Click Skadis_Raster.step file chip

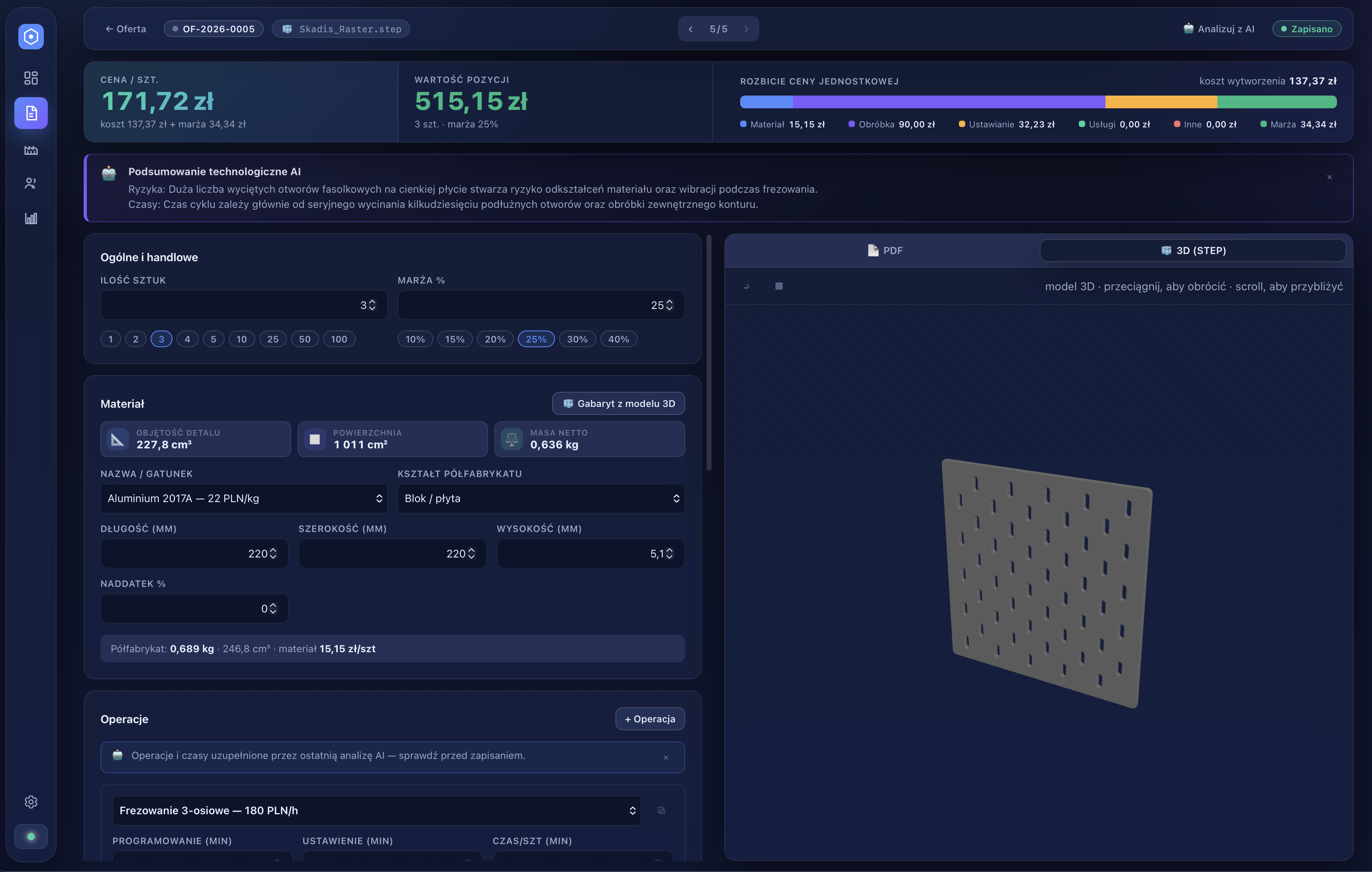[x=341, y=29]
